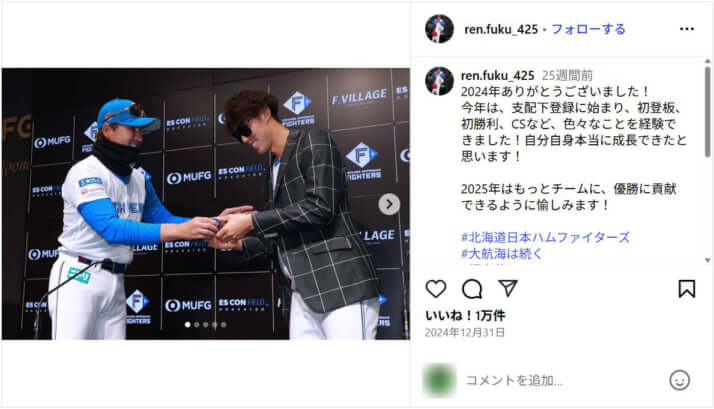Image resolution: width=714 pixels, height=409 pixels.
Task: Open ren.fuku_425 username link in header
Action: coord(501,29)
